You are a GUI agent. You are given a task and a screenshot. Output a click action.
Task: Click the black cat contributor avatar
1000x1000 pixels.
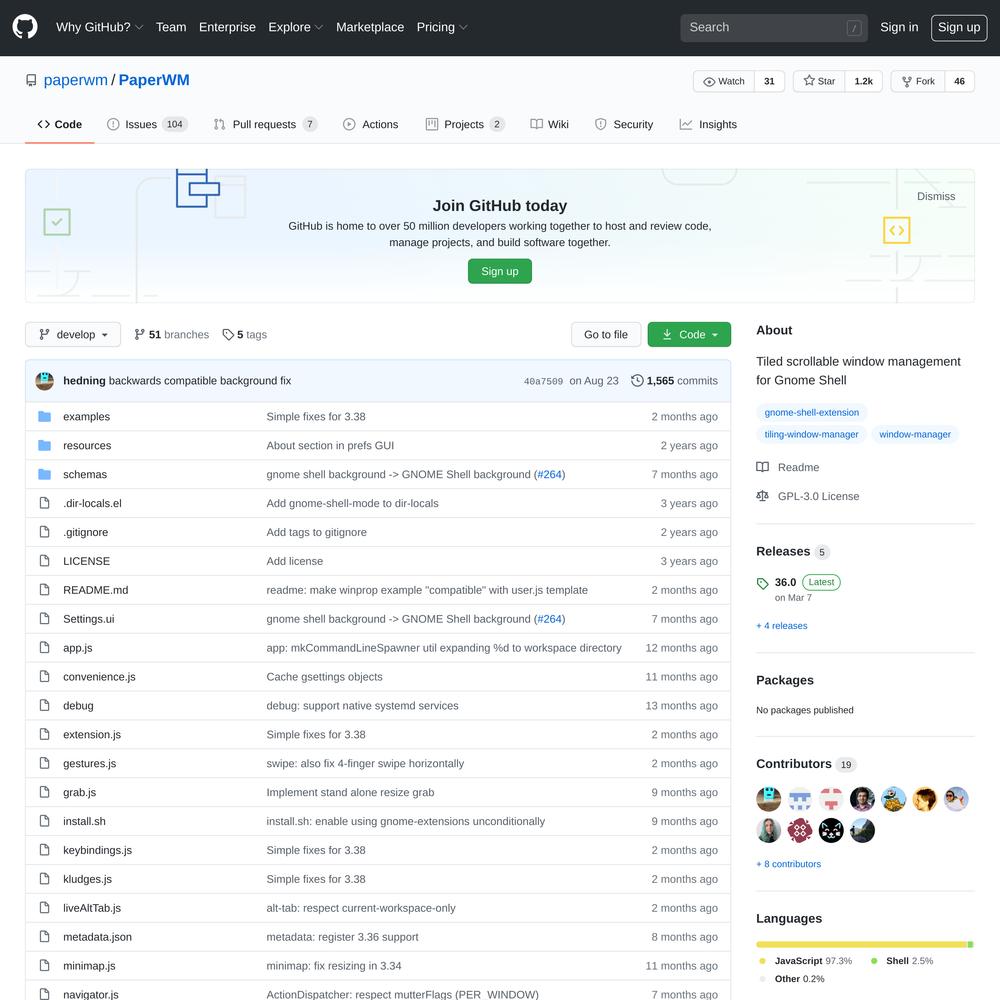click(x=831, y=830)
